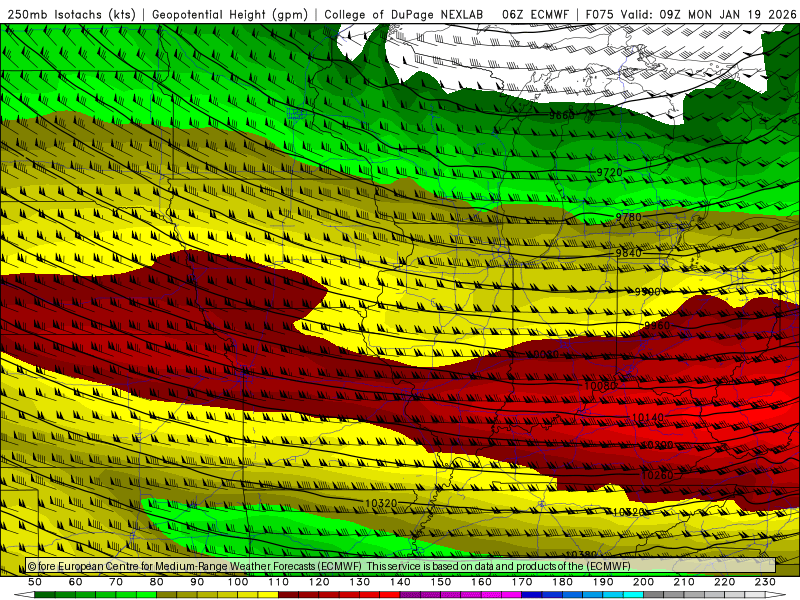Viewport: 800px width, 600px height.
Task: Click the 190 kt color bar label
Action: [603, 582]
